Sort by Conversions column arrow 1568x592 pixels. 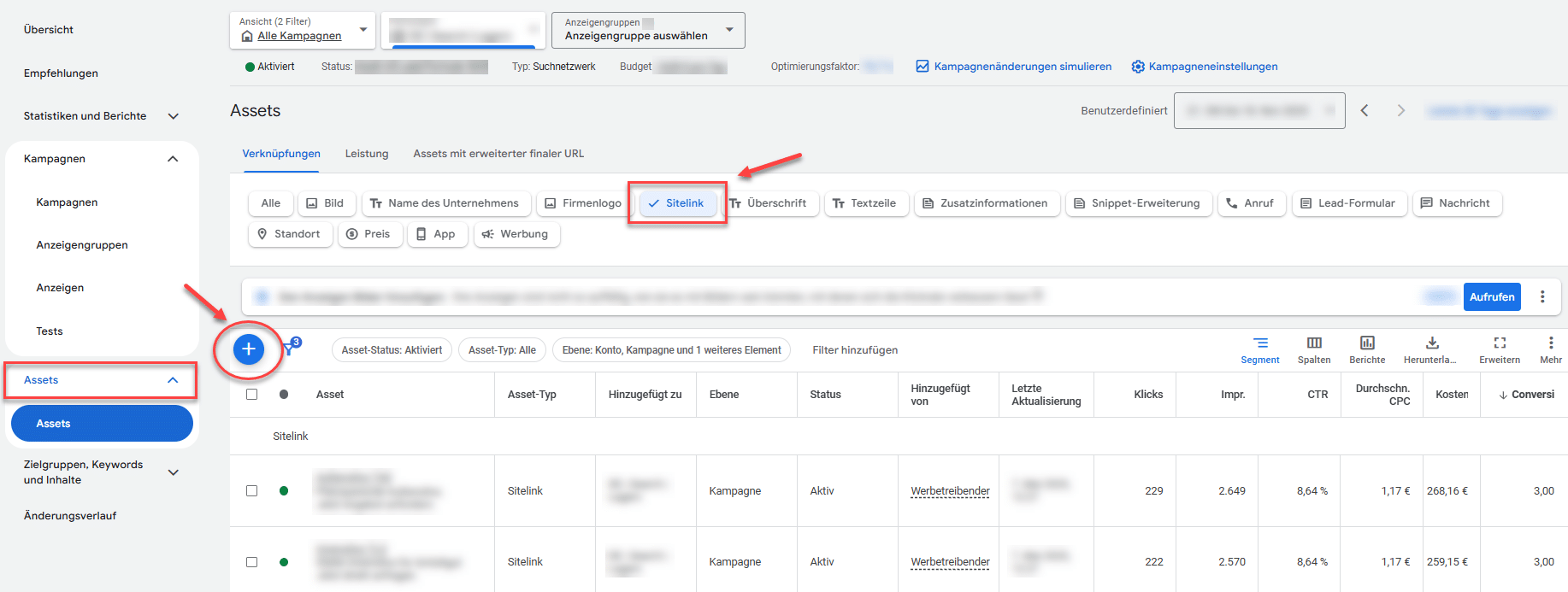click(1503, 395)
